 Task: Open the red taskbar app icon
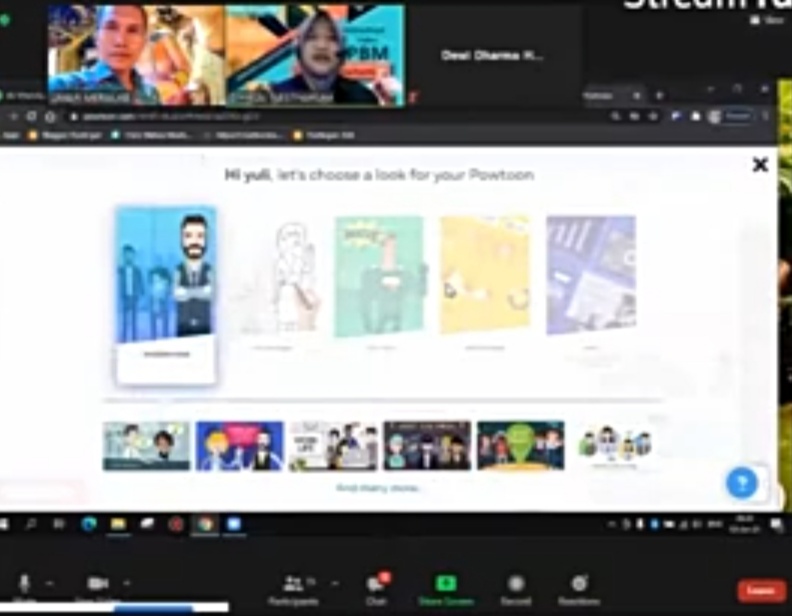coord(176,525)
